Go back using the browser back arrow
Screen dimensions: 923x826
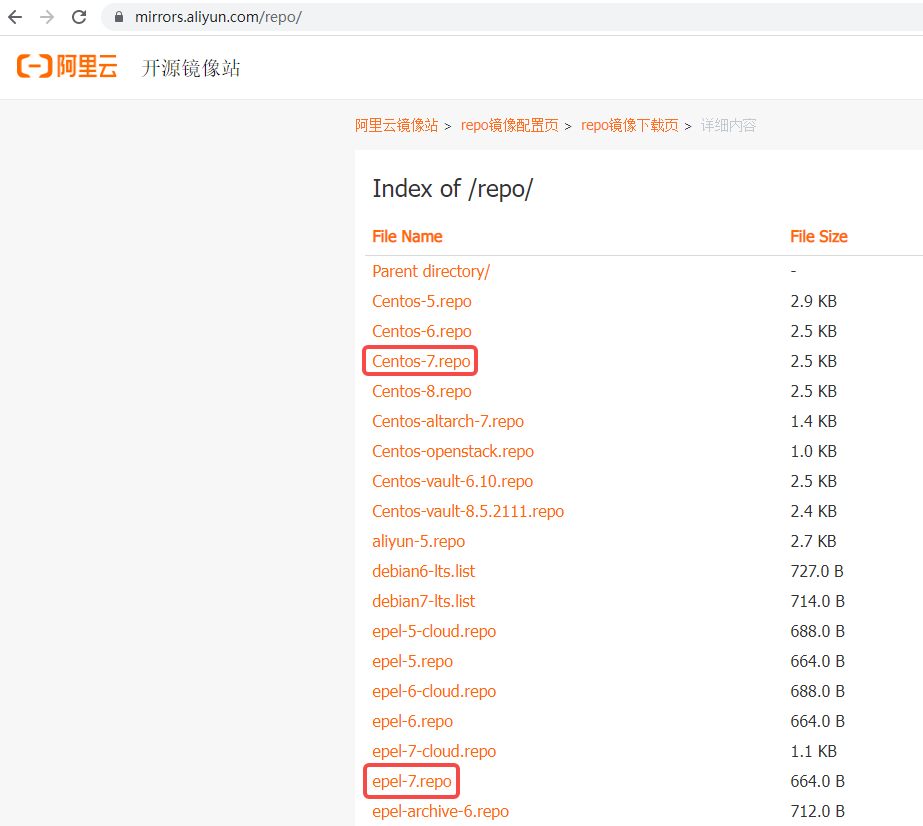tap(15, 17)
